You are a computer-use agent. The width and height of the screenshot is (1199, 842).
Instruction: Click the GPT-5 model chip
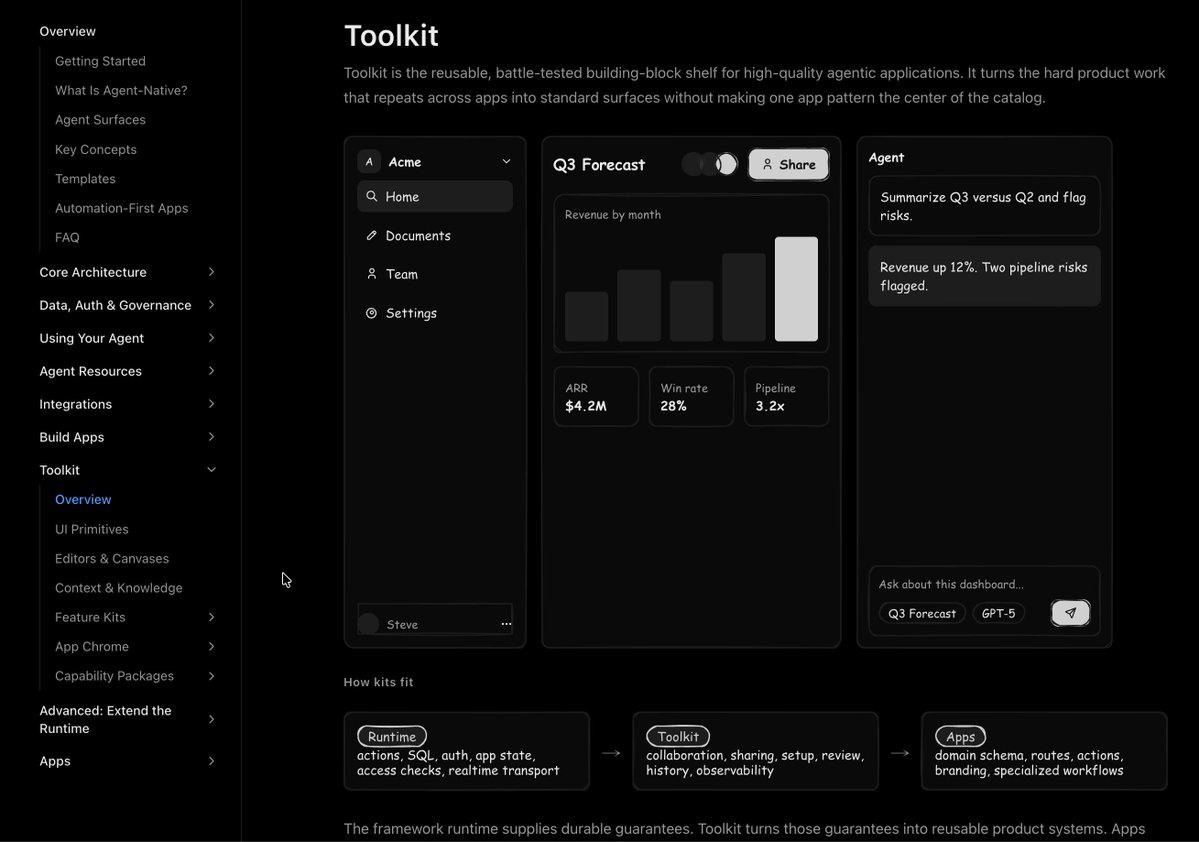(998, 613)
